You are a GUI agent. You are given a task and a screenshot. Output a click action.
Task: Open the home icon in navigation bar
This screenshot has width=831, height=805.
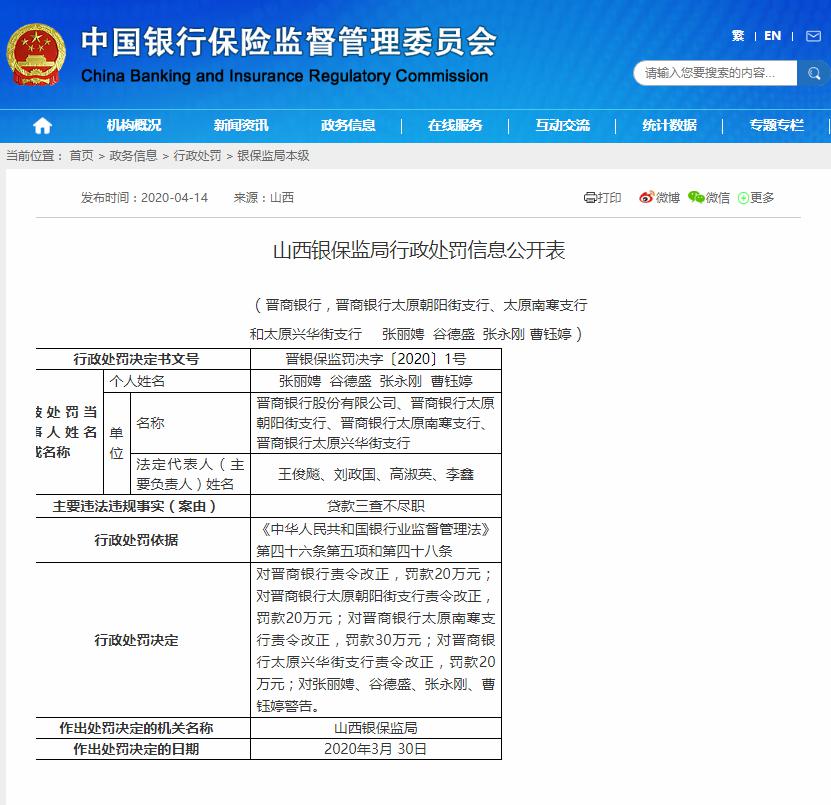(x=42, y=126)
